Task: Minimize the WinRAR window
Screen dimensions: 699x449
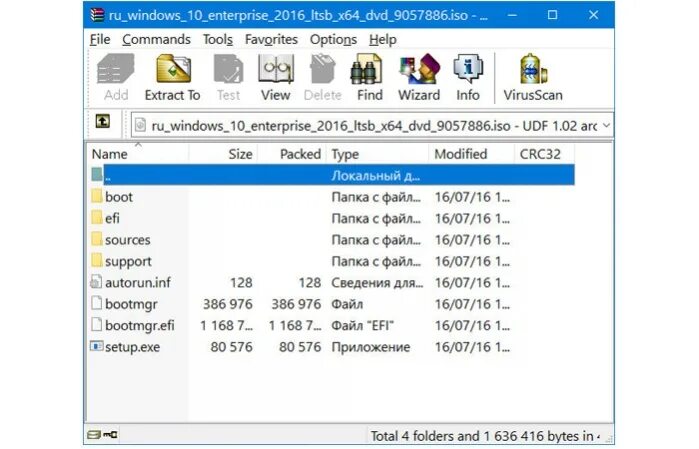Action: (x=512, y=15)
